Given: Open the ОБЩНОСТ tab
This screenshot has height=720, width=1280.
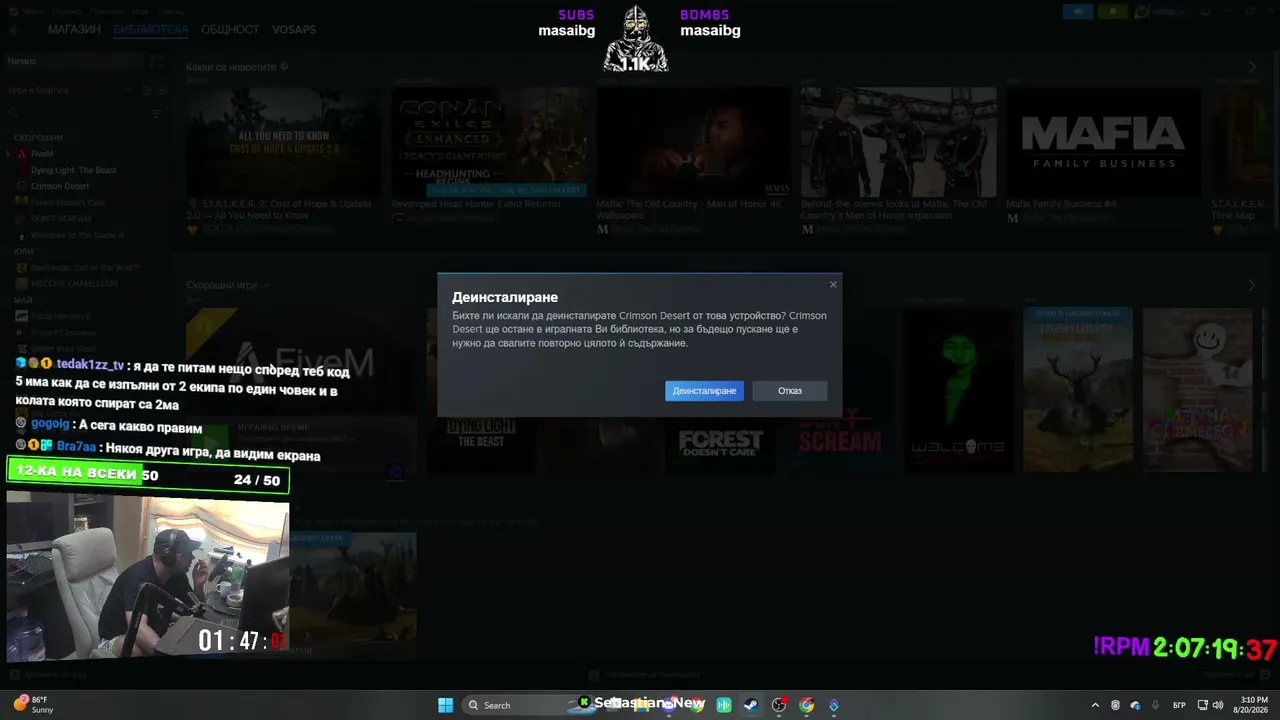Looking at the screenshot, I should pos(230,30).
